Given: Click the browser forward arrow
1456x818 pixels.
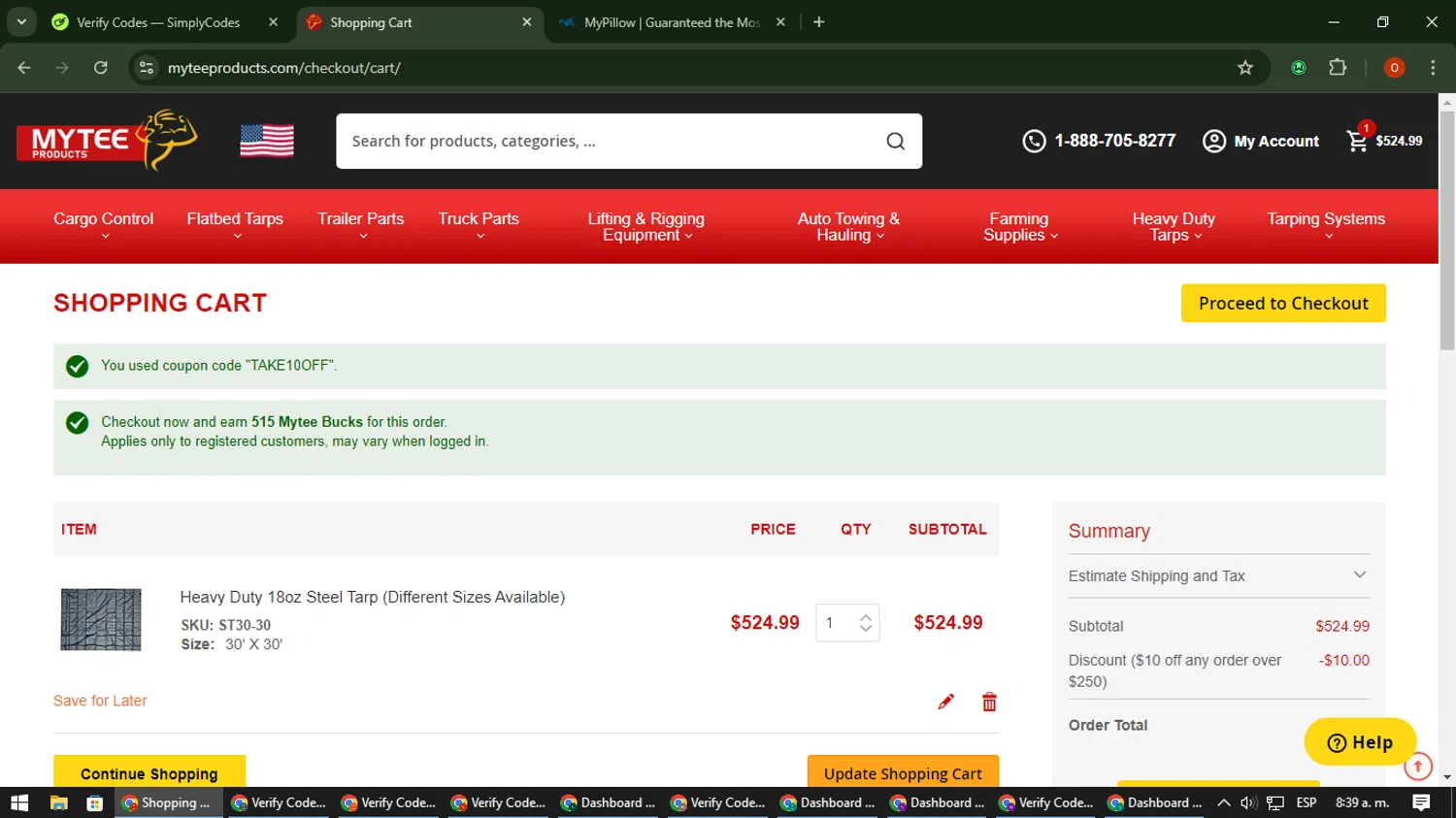Looking at the screenshot, I should pyautogui.click(x=62, y=68).
